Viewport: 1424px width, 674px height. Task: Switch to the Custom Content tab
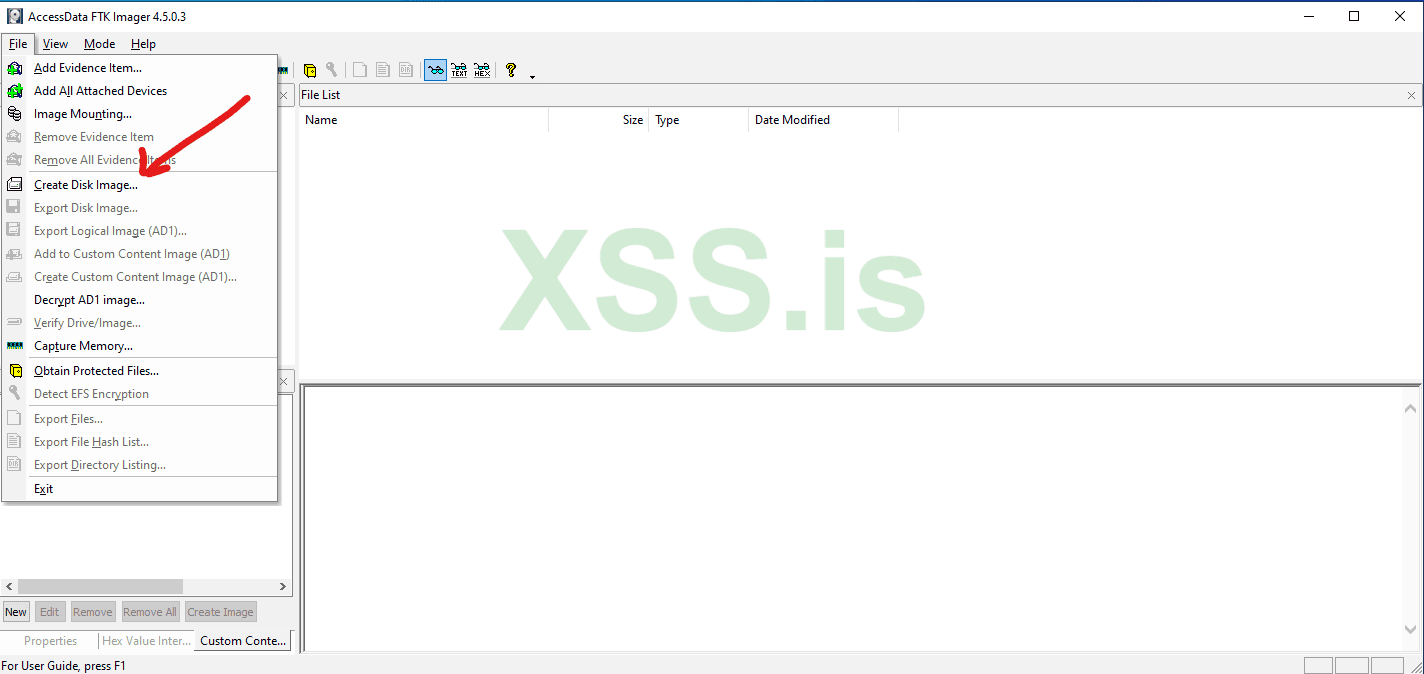point(241,640)
